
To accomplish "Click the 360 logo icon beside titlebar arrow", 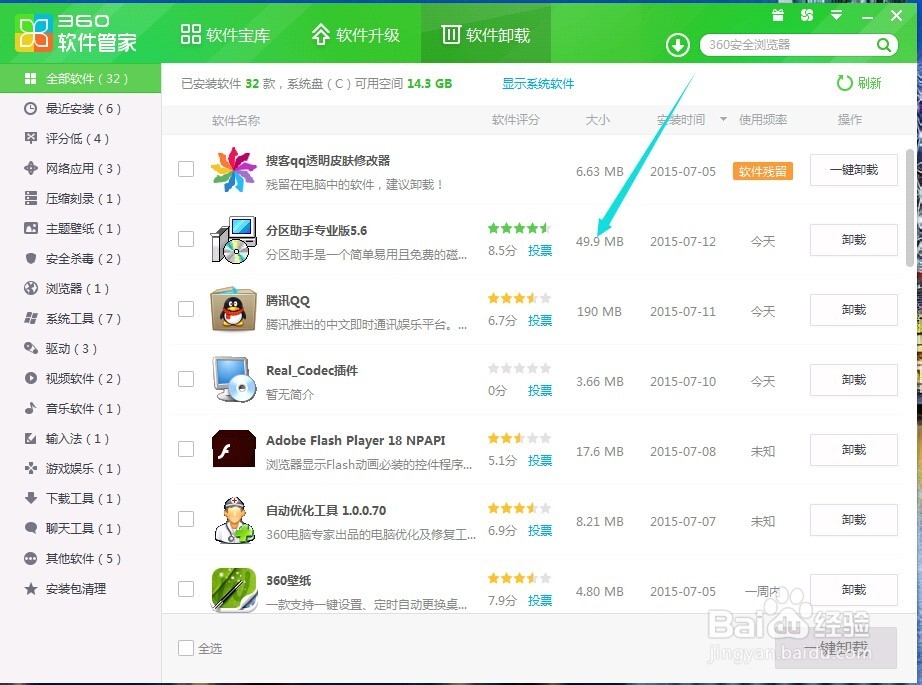I will [x=806, y=15].
